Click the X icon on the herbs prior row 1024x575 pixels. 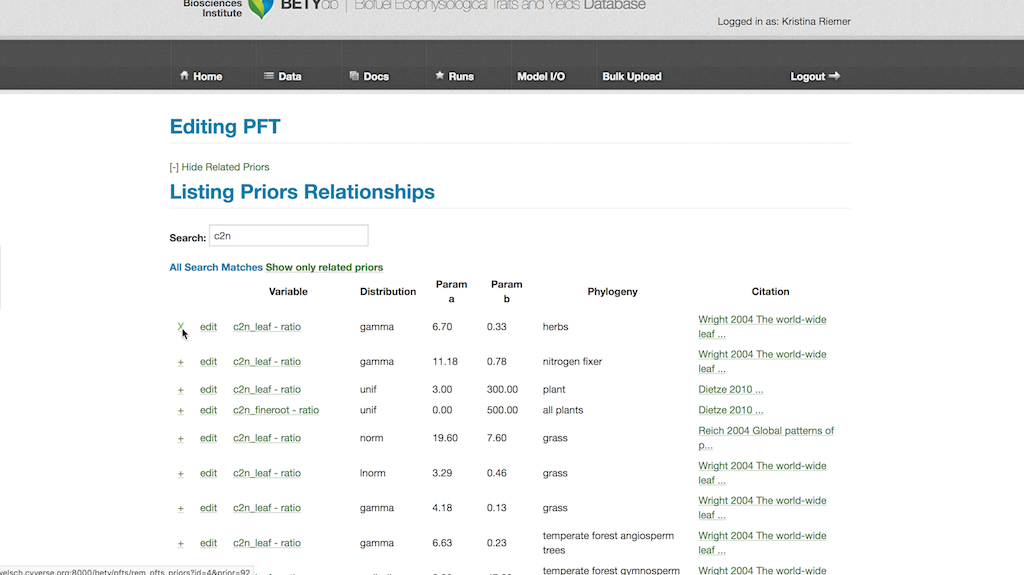(180, 327)
